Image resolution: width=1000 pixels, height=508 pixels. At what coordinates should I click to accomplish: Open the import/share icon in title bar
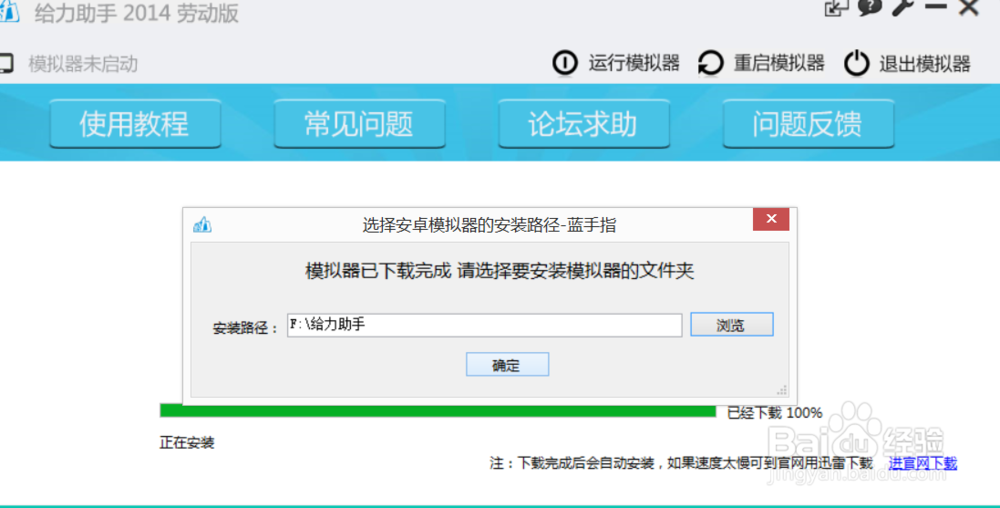836,8
